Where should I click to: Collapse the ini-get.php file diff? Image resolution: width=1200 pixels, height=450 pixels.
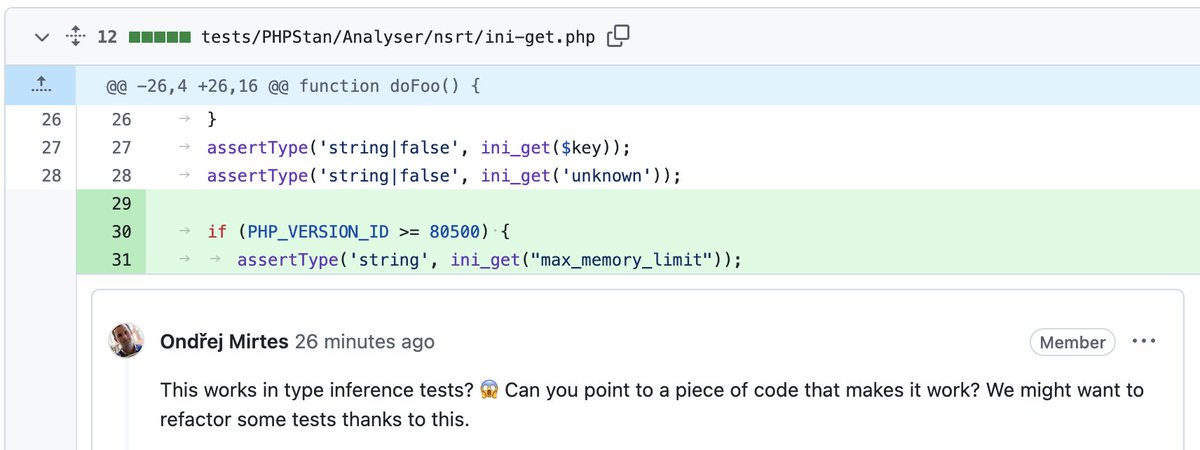[41, 37]
